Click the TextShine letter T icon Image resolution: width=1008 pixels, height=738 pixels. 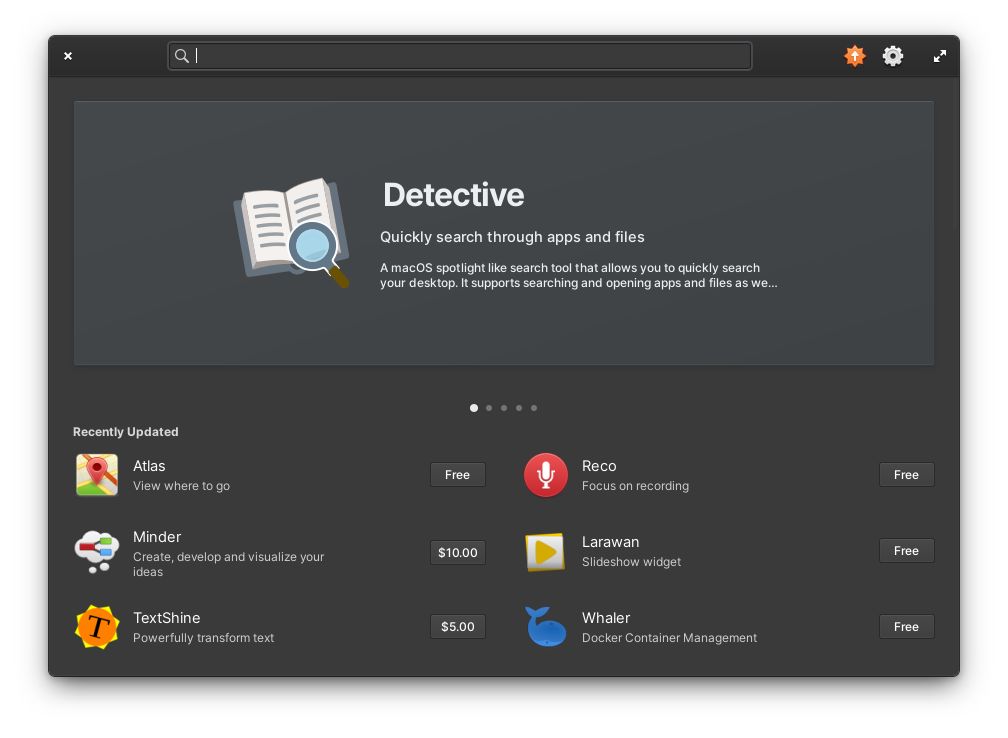[96, 626]
